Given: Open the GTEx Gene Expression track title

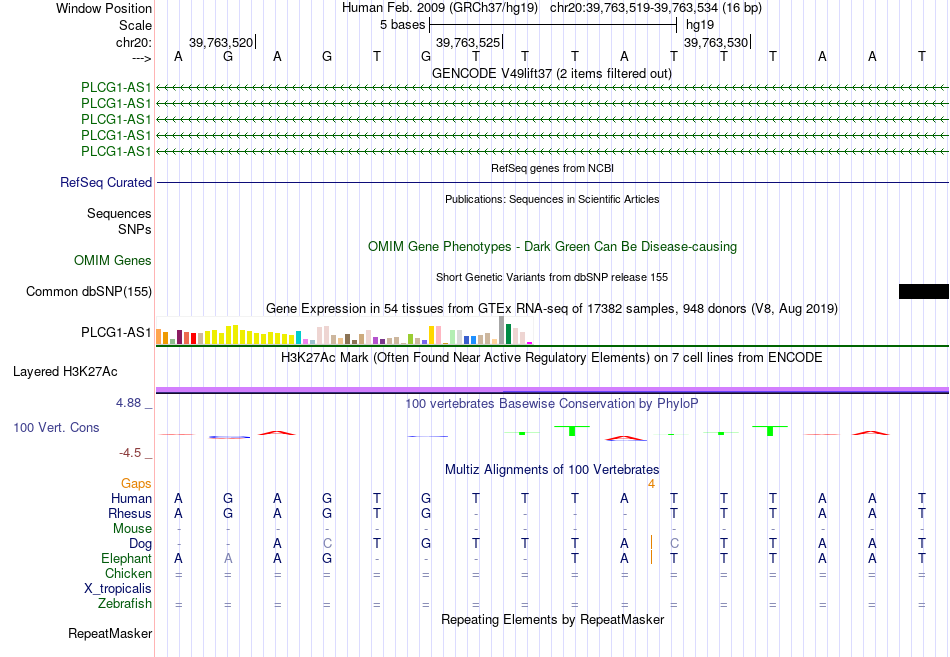Looking at the screenshot, I should coord(552,308).
